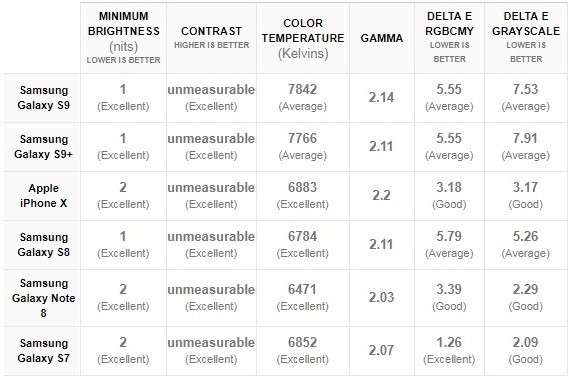
Task: Click the Note 8 color temperature 6471
Action: [x=303, y=290]
